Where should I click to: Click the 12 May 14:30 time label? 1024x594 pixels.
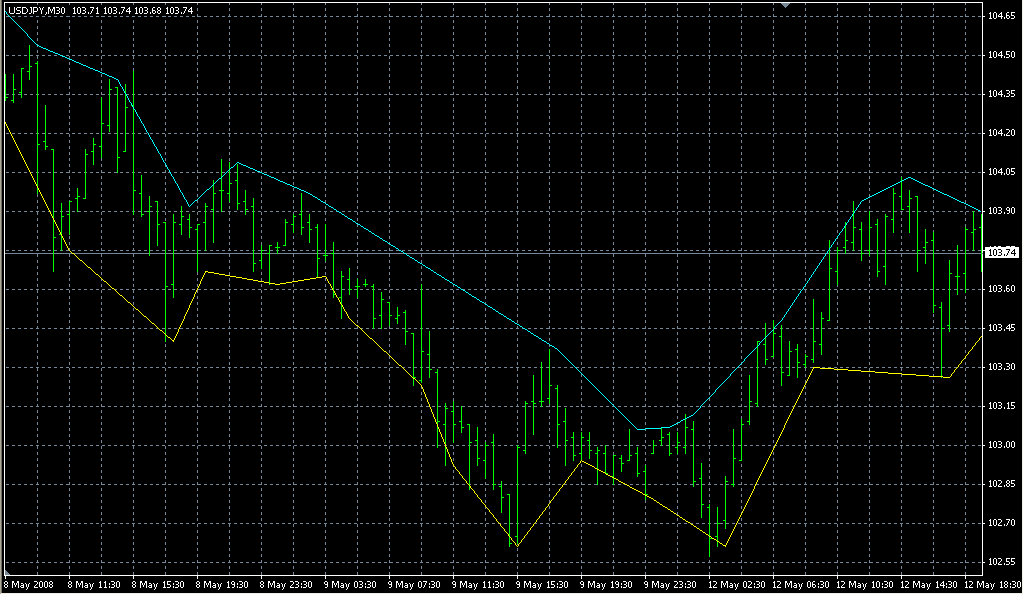(928, 583)
